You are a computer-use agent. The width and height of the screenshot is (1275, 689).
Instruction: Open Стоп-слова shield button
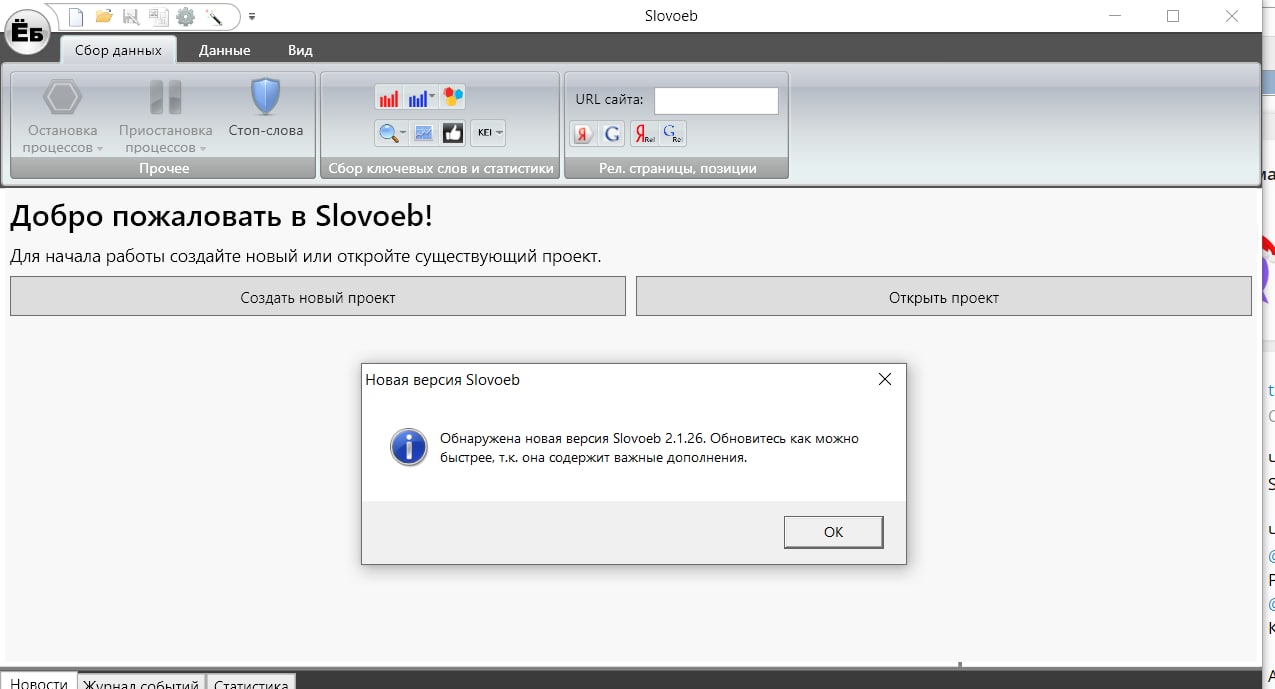click(x=265, y=110)
